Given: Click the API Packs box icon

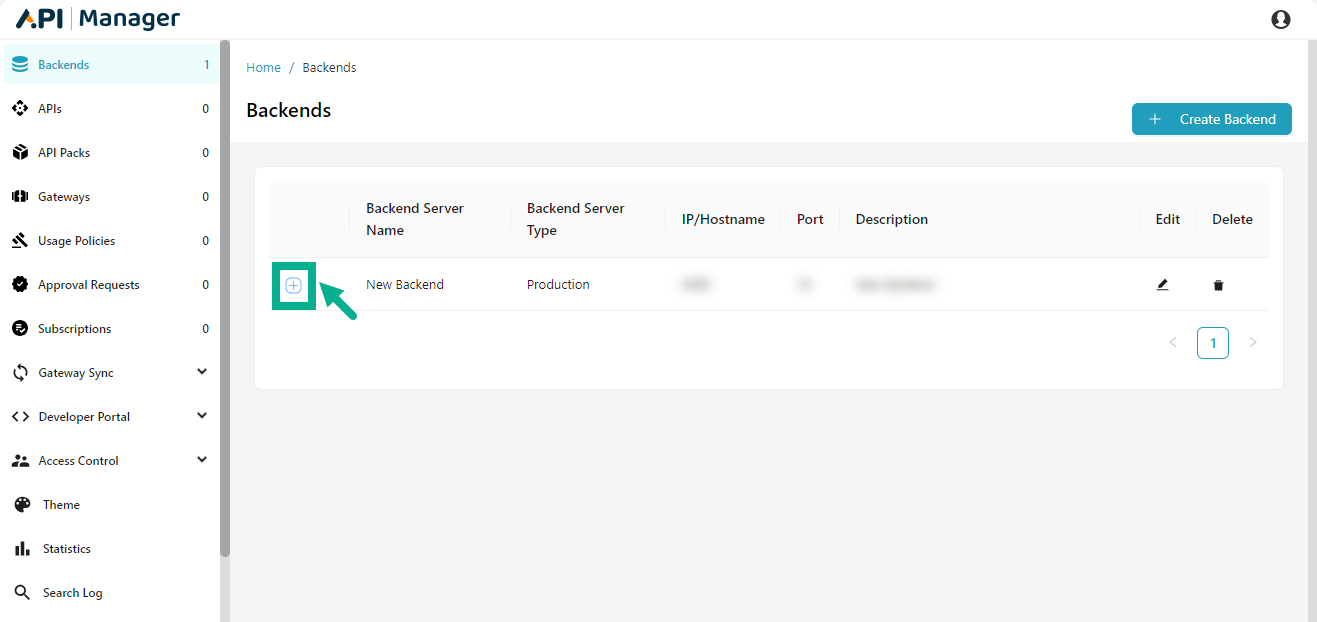Looking at the screenshot, I should tap(20, 153).
